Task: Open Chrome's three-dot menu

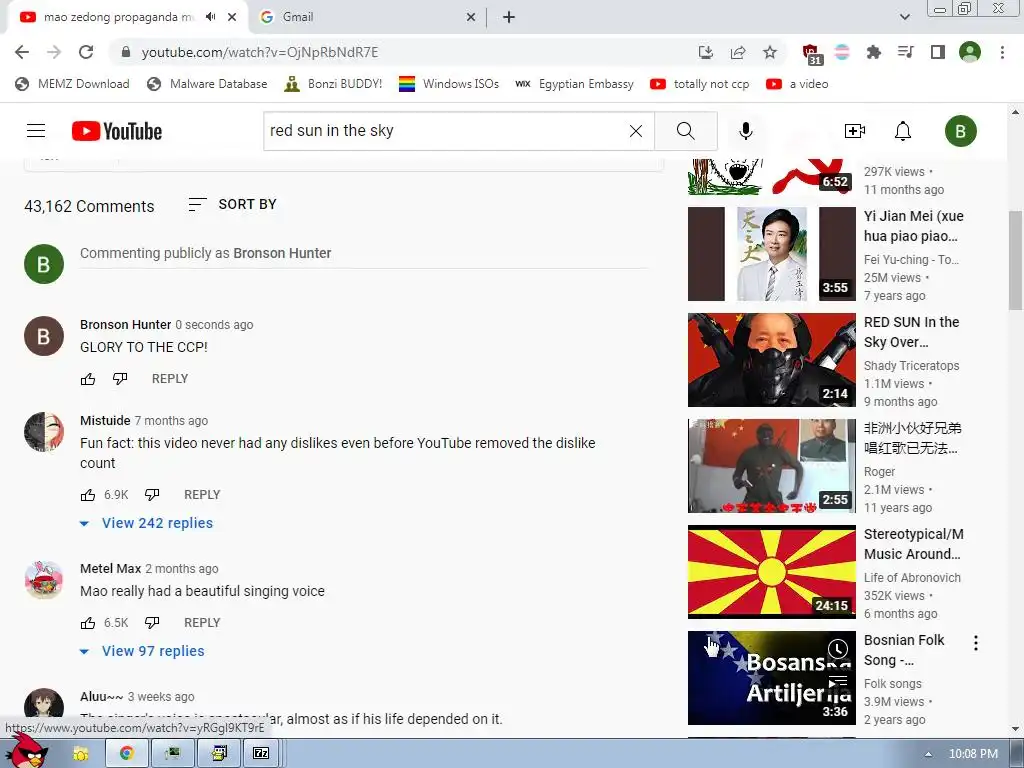Action: [x=1002, y=52]
